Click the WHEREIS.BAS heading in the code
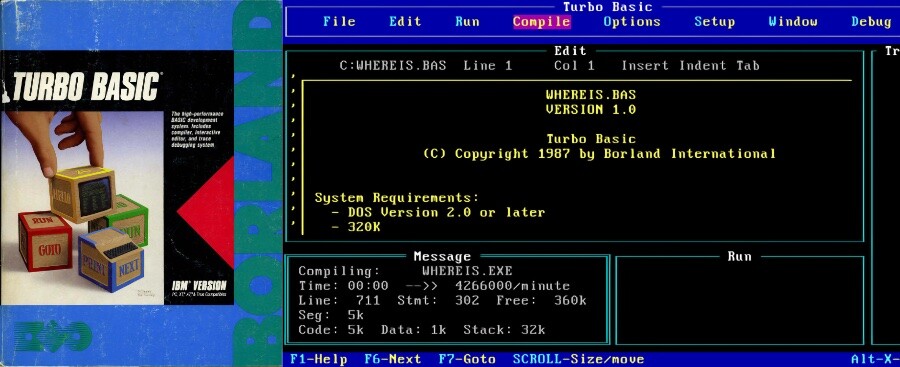900x367 pixels. coord(591,95)
